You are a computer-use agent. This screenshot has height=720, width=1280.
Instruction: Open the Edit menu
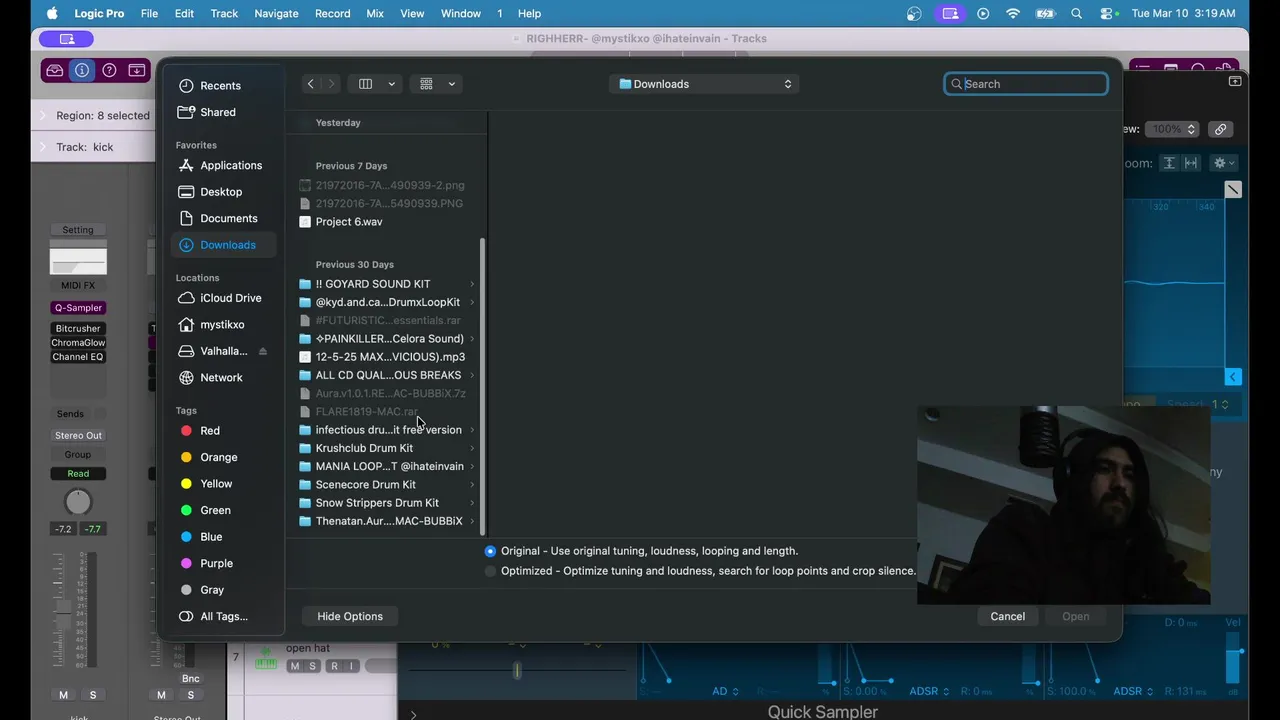coord(184,13)
